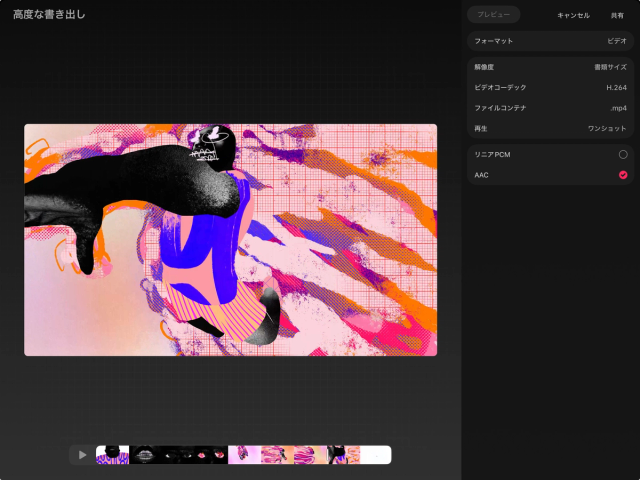
Task: Cancel export with キャンセル
Action: (x=573, y=16)
